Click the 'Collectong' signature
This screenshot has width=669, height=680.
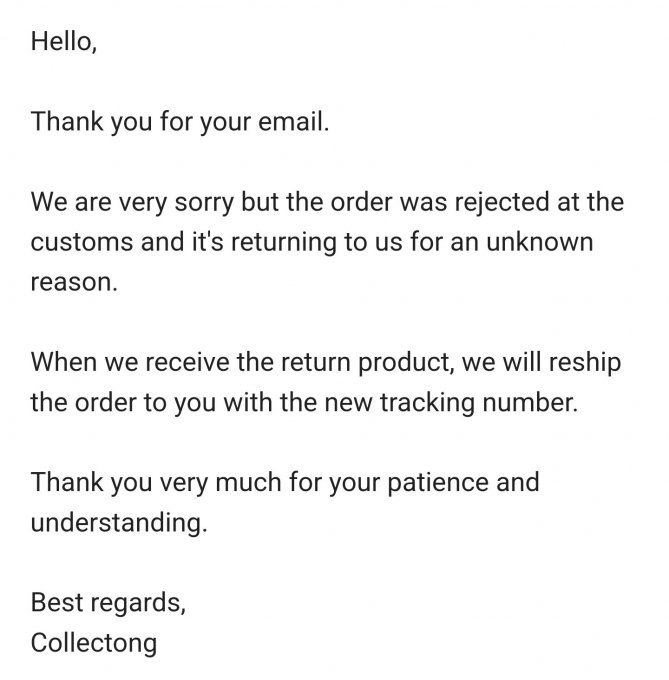click(94, 643)
